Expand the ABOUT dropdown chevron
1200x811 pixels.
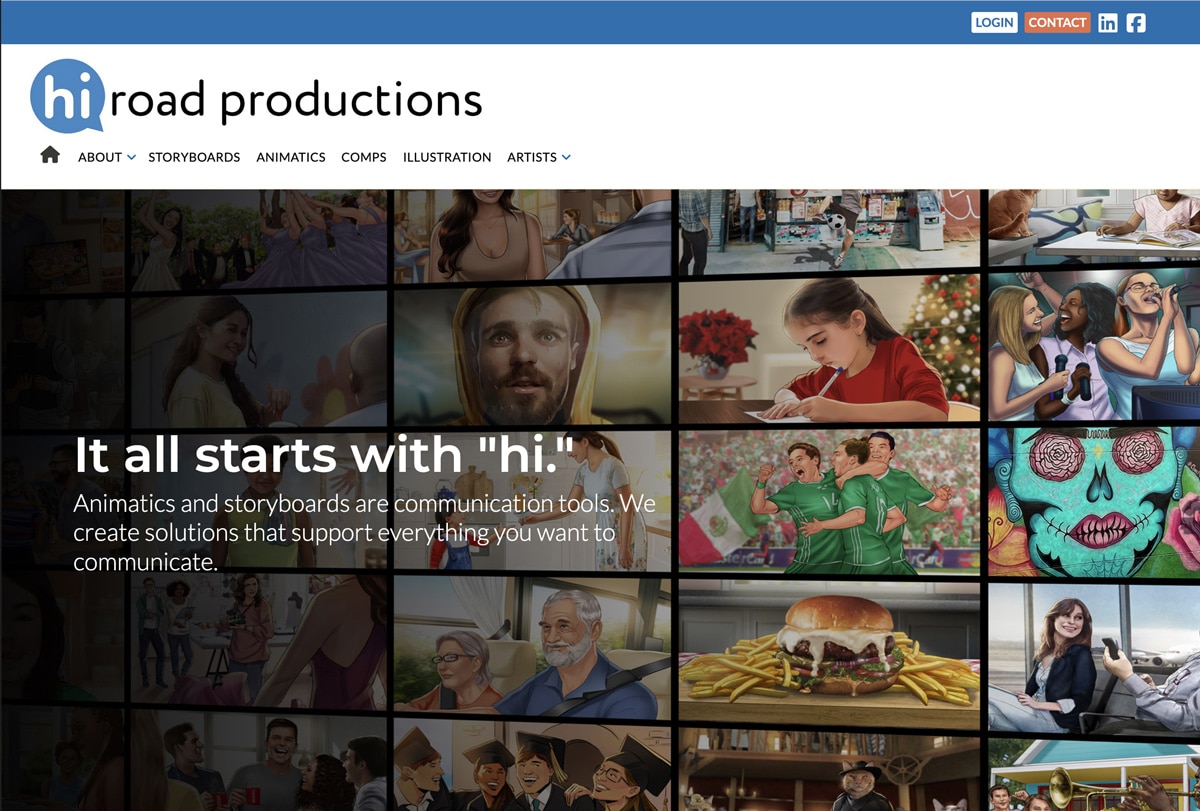pyautogui.click(x=131, y=157)
